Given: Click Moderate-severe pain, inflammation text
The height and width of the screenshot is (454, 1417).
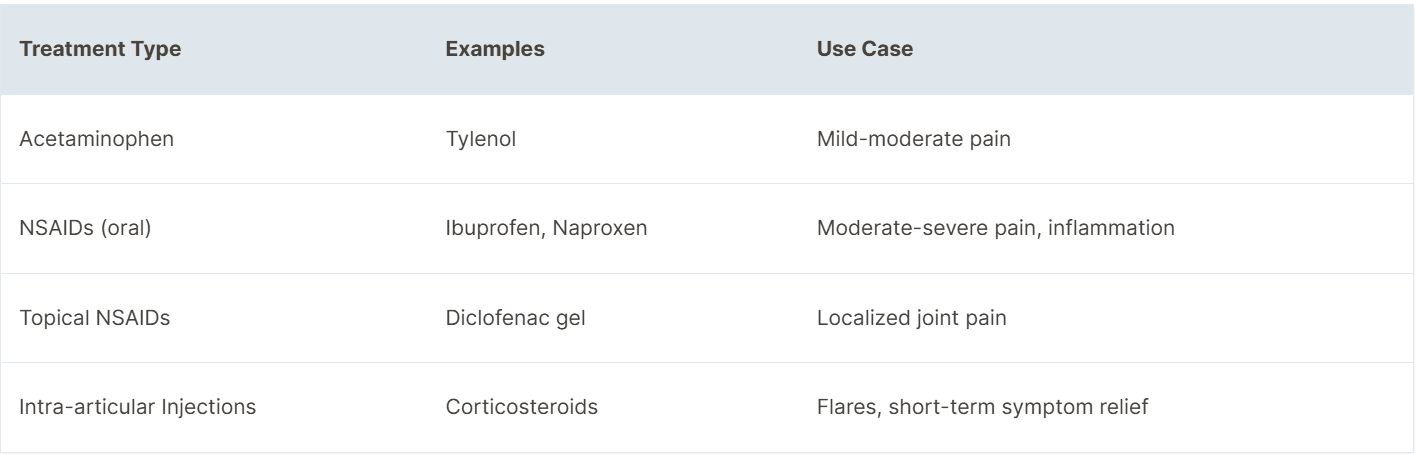Looking at the screenshot, I should tap(995, 227).
